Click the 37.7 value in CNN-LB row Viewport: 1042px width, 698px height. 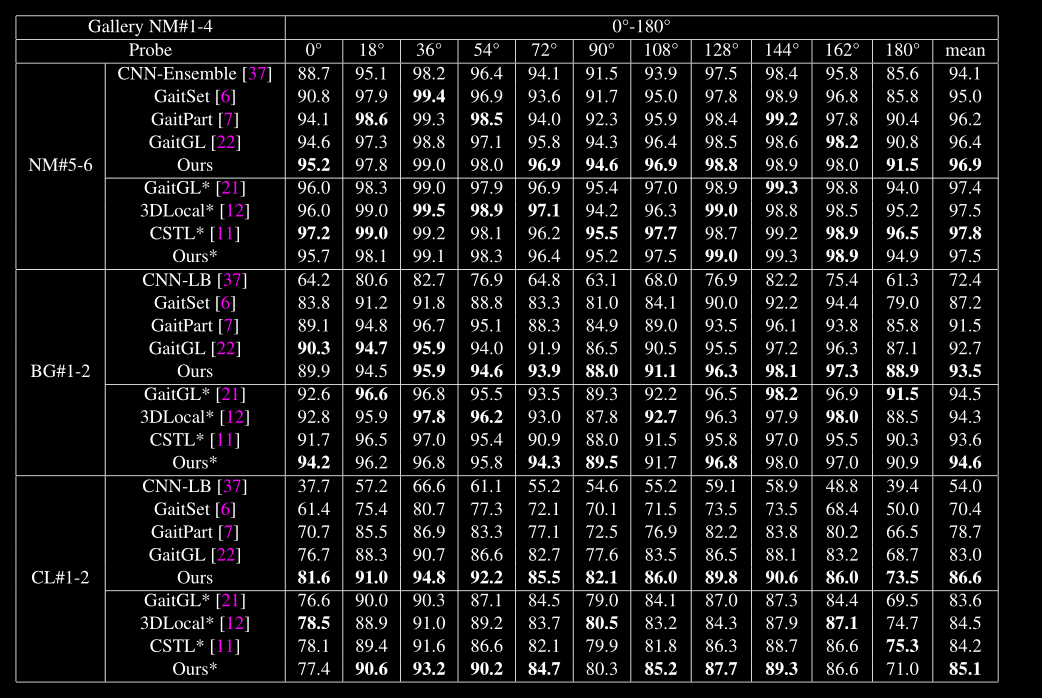pos(314,486)
